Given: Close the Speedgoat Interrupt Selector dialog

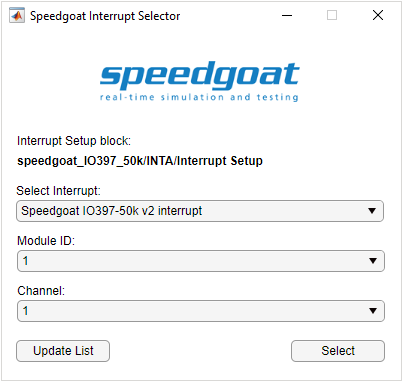Looking at the screenshot, I should (378, 15).
